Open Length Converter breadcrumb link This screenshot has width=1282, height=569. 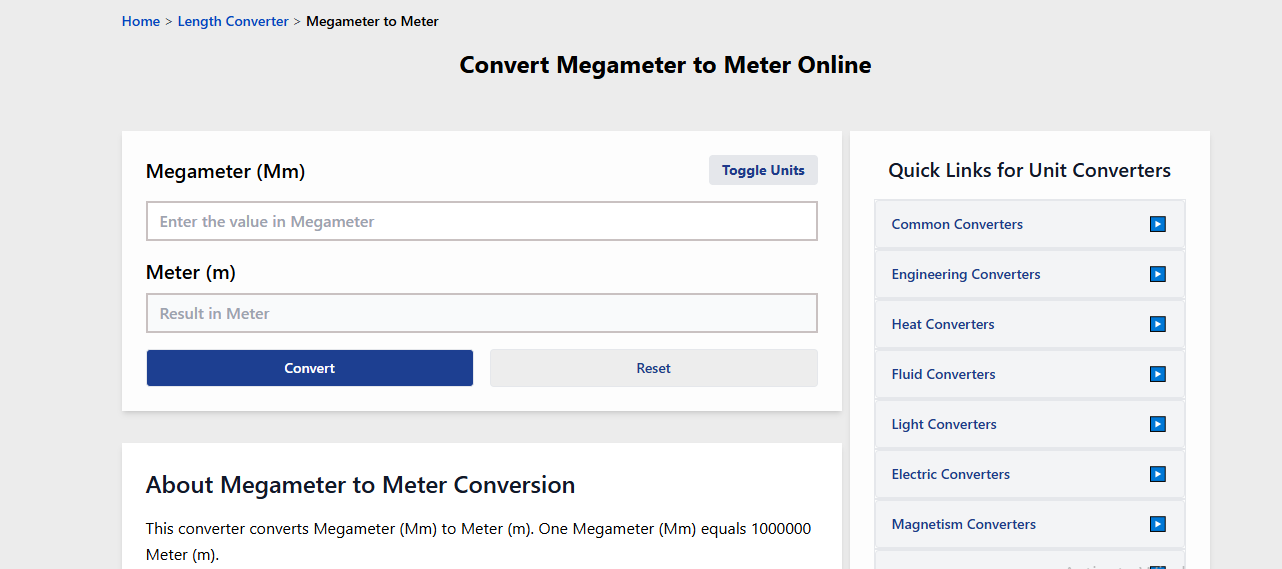[x=233, y=21]
